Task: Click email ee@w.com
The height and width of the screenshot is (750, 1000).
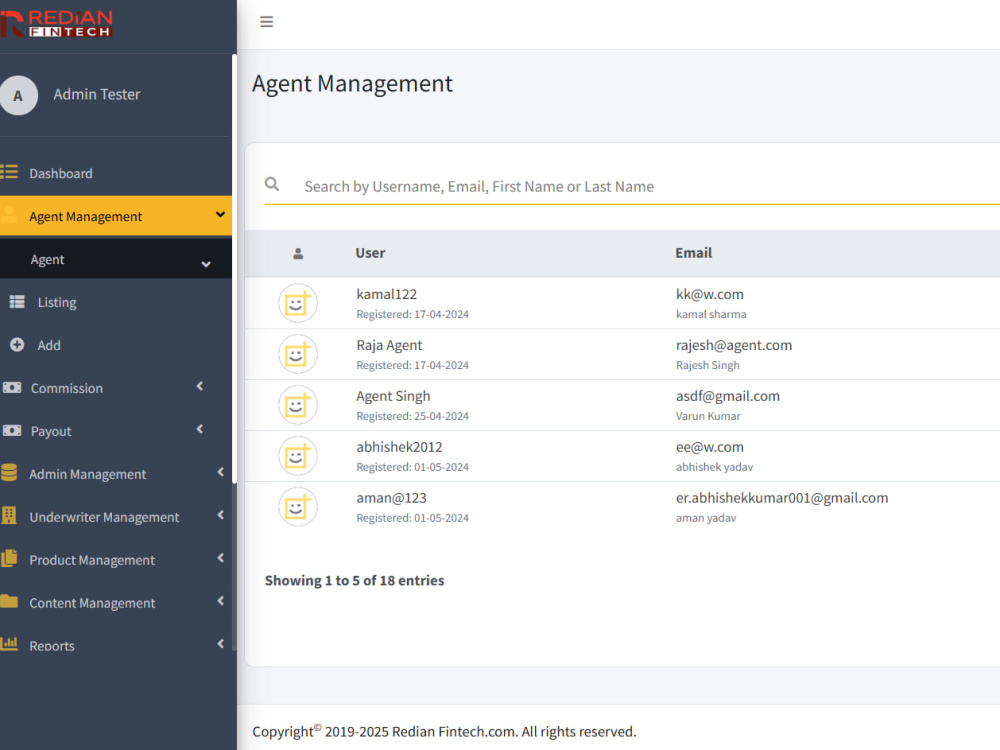Action: pos(710,447)
